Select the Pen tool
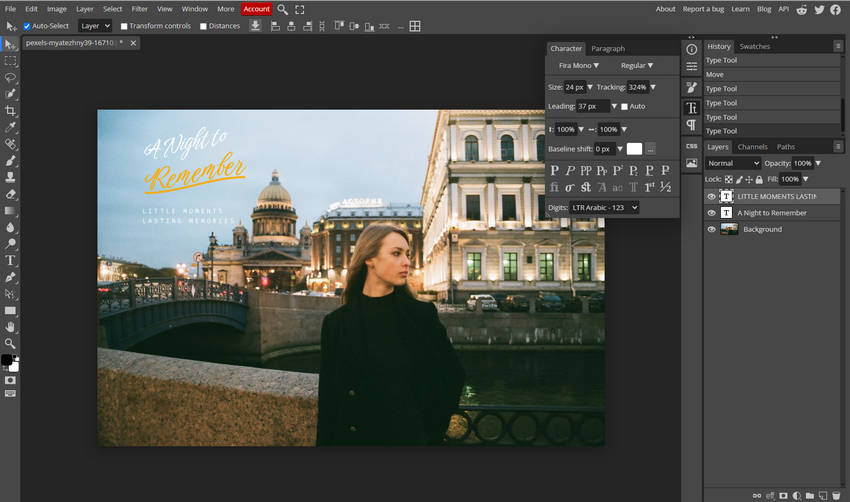 (x=10, y=277)
